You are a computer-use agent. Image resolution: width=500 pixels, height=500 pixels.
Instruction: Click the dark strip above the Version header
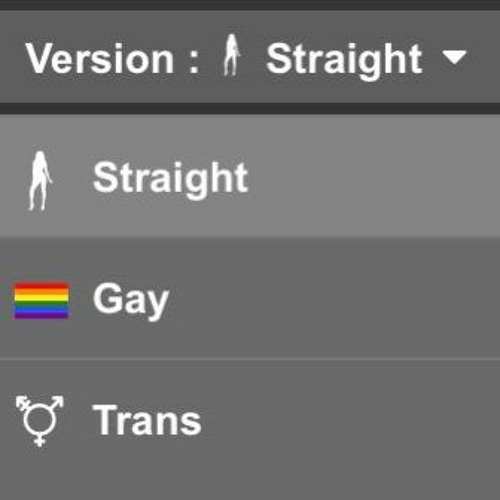pyautogui.click(x=250, y=5)
